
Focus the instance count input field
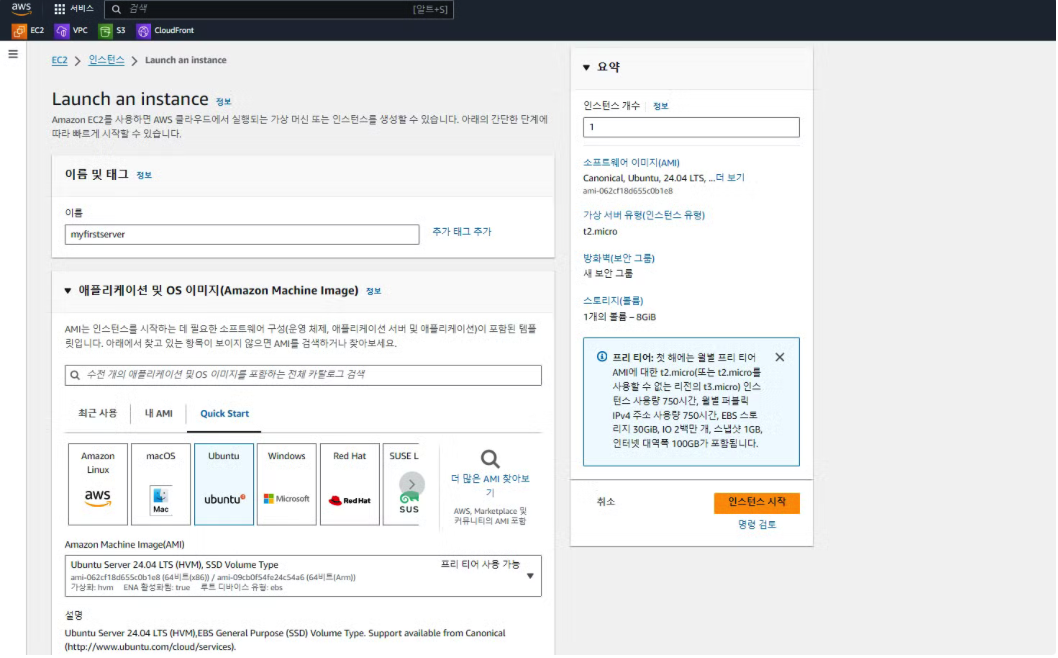tap(691, 127)
